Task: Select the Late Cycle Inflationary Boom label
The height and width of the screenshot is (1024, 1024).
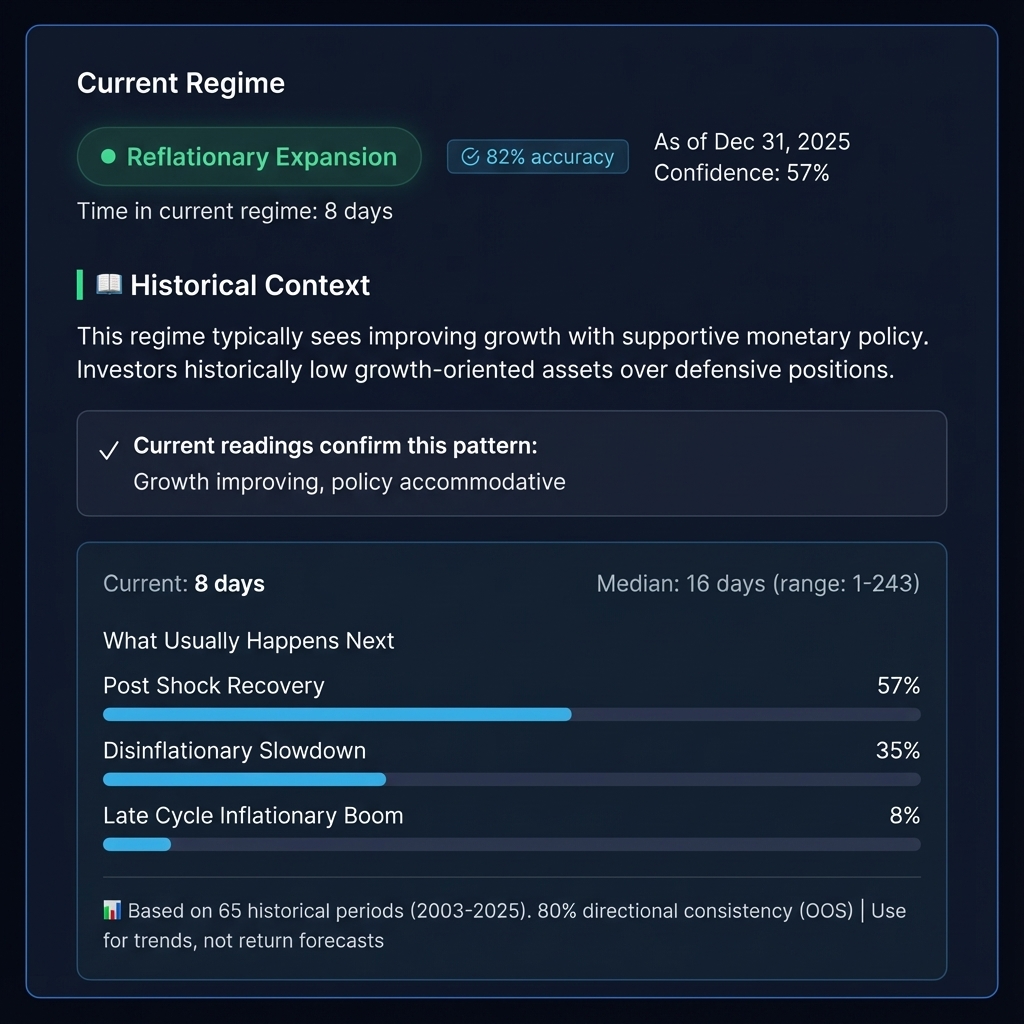Action: (253, 816)
